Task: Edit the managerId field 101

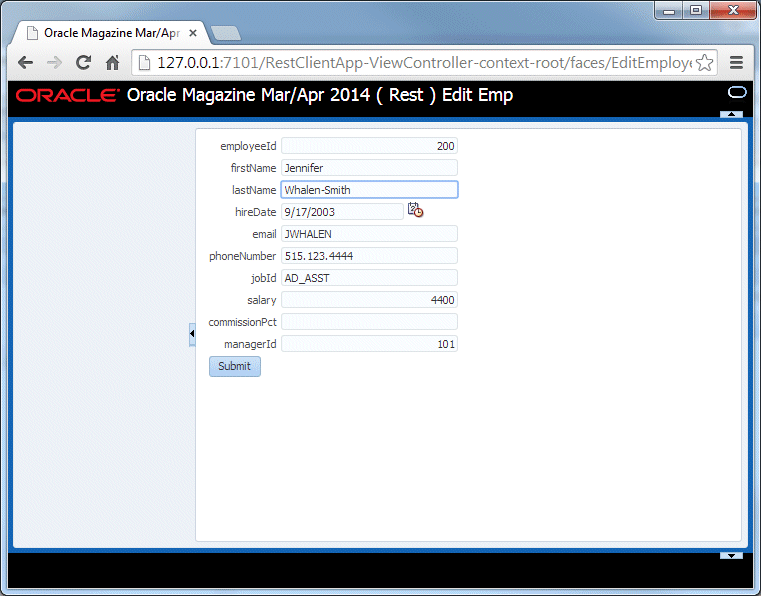Action: (369, 344)
